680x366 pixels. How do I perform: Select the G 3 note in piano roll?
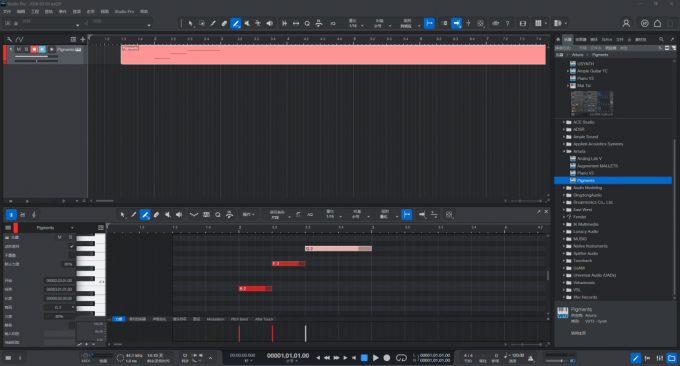[x=338, y=248]
